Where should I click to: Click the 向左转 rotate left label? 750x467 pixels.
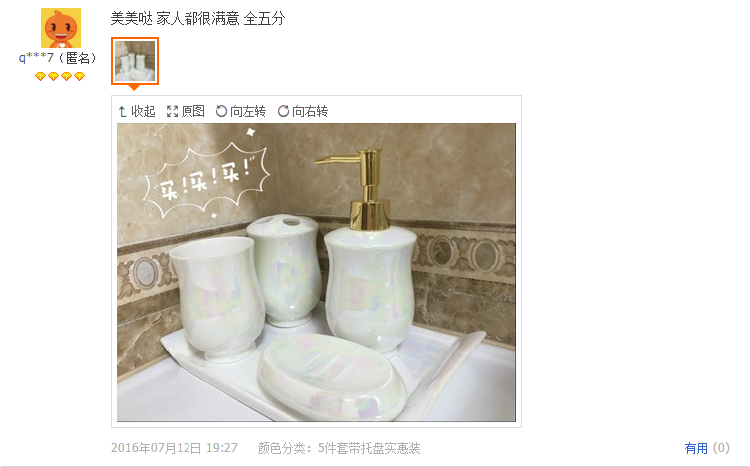(x=248, y=111)
